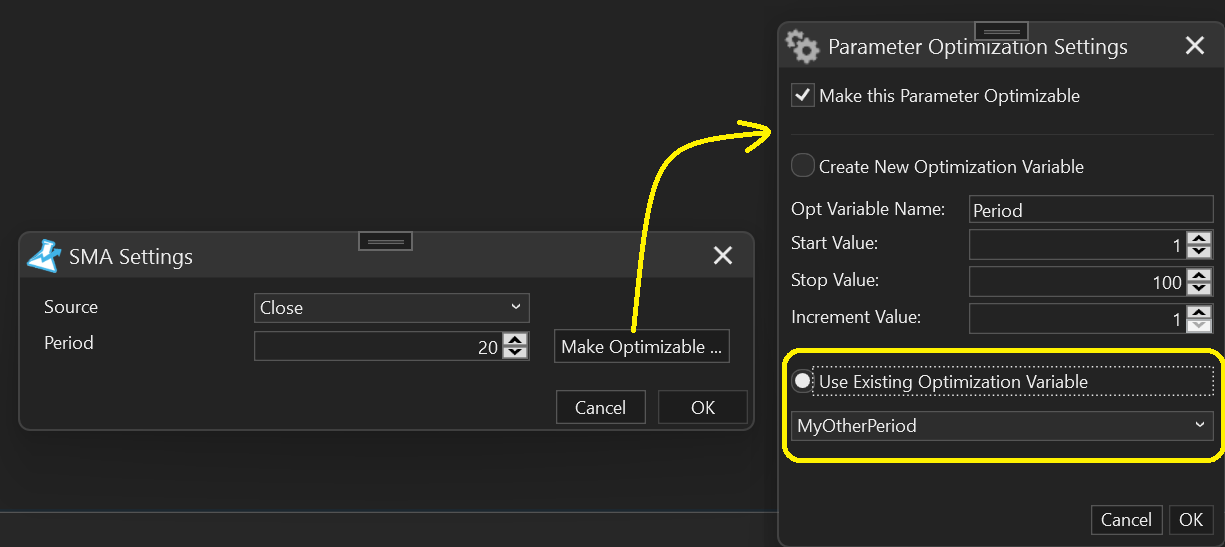The height and width of the screenshot is (547, 1225).
Task: Select Use Existing Optimization Variable radio
Action: click(x=802, y=382)
